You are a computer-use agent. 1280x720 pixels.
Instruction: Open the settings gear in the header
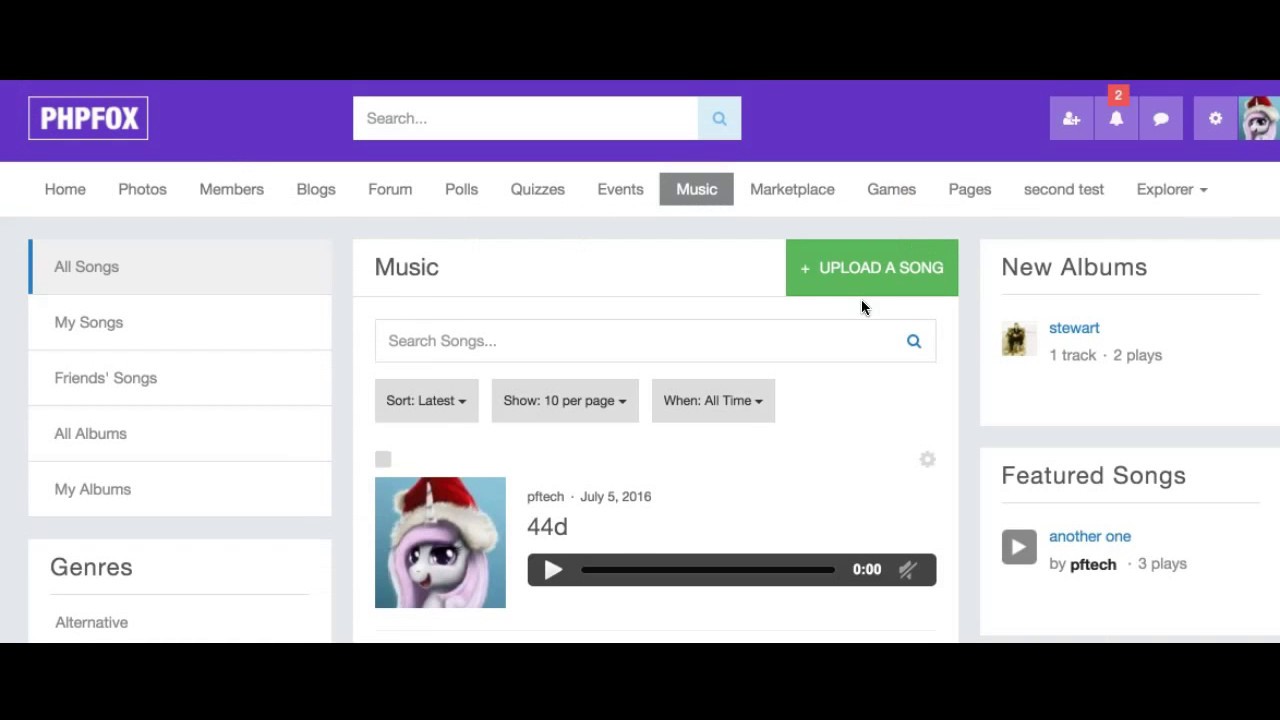point(1215,118)
